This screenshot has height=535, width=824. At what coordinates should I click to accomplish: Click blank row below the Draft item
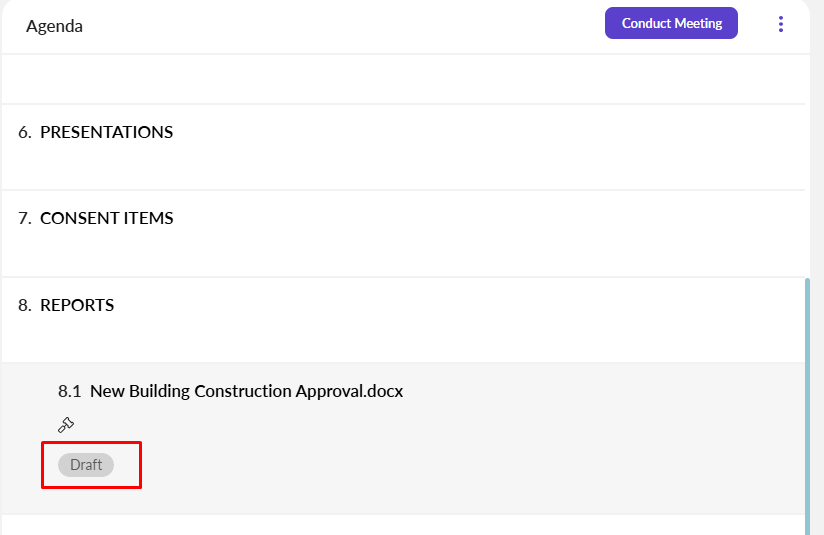(x=400, y=525)
